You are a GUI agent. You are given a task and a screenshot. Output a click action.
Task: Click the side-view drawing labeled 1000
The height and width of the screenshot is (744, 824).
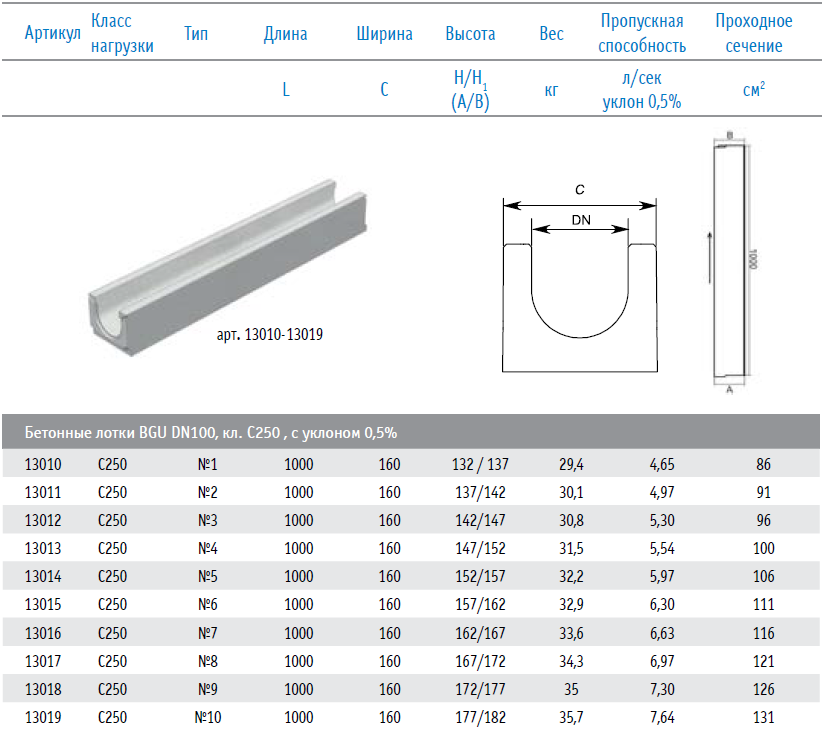point(732,262)
